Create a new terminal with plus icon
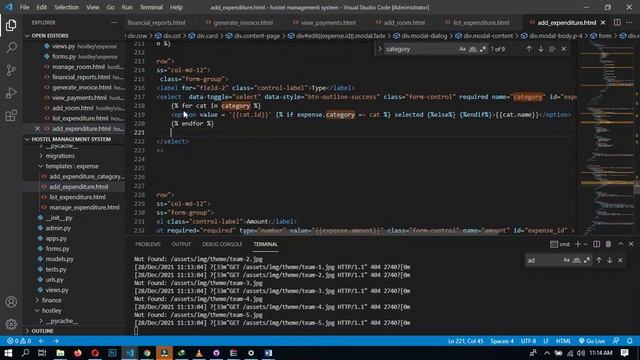The height and width of the screenshot is (360, 640). point(577,244)
